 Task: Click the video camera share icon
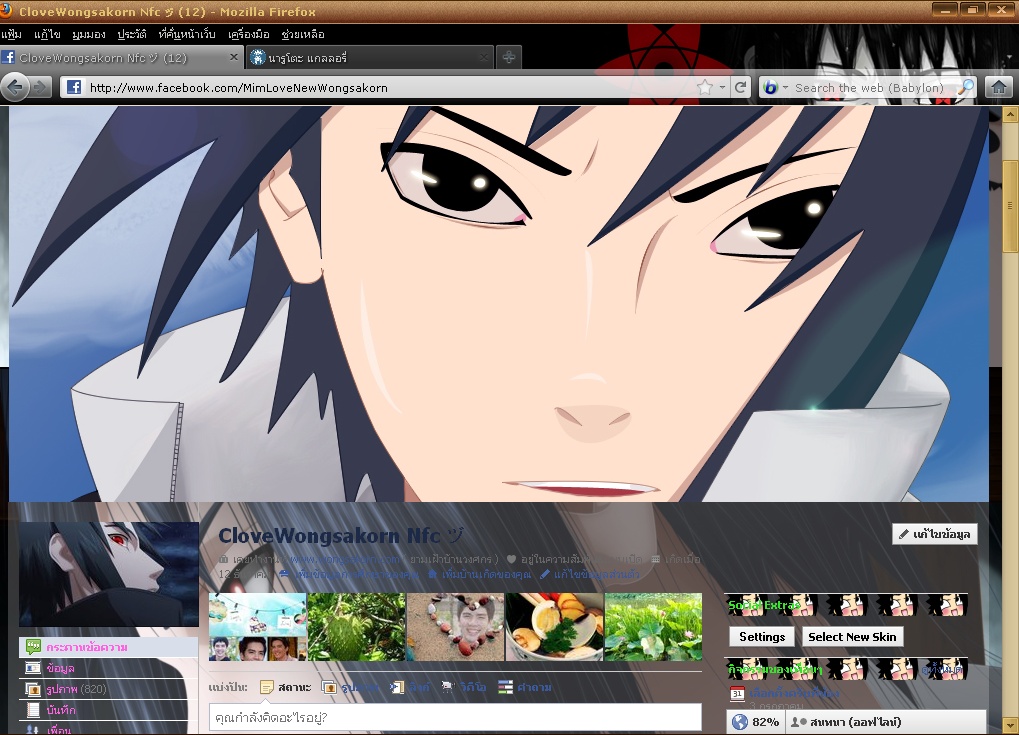point(448,687)
